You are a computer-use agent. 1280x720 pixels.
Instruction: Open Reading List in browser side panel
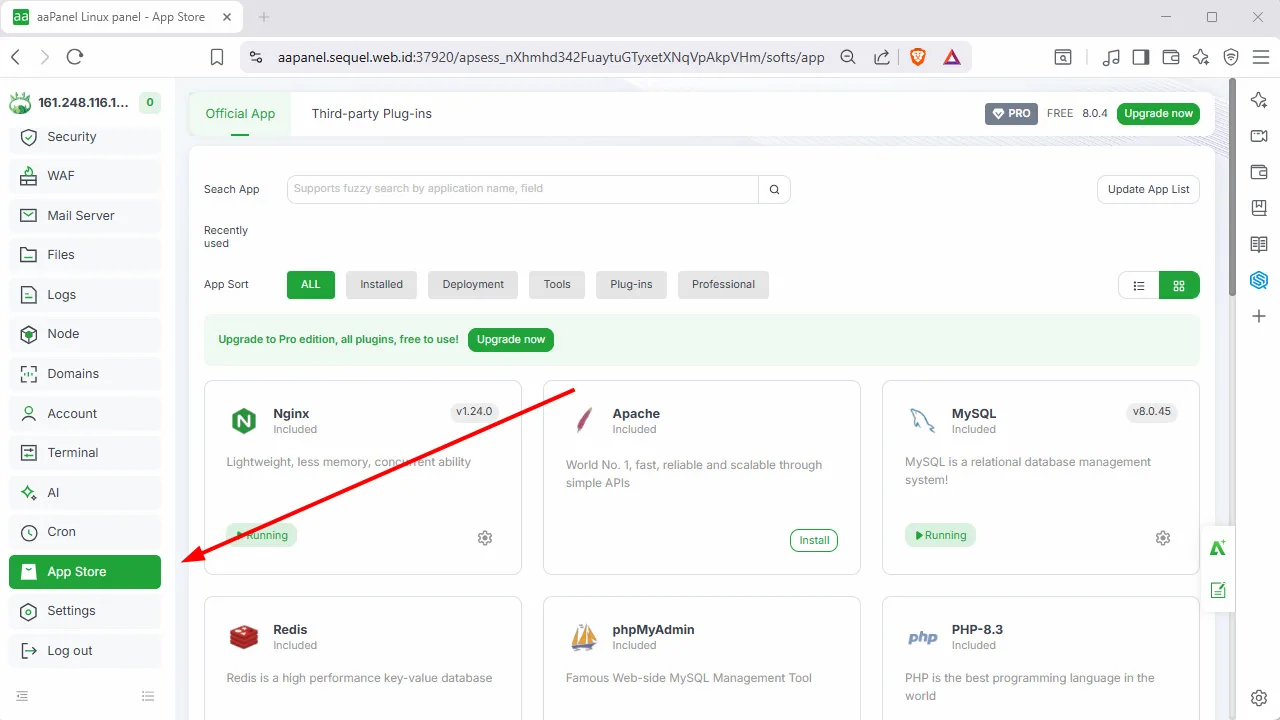pyautogui.click(x=1259, y=244)
